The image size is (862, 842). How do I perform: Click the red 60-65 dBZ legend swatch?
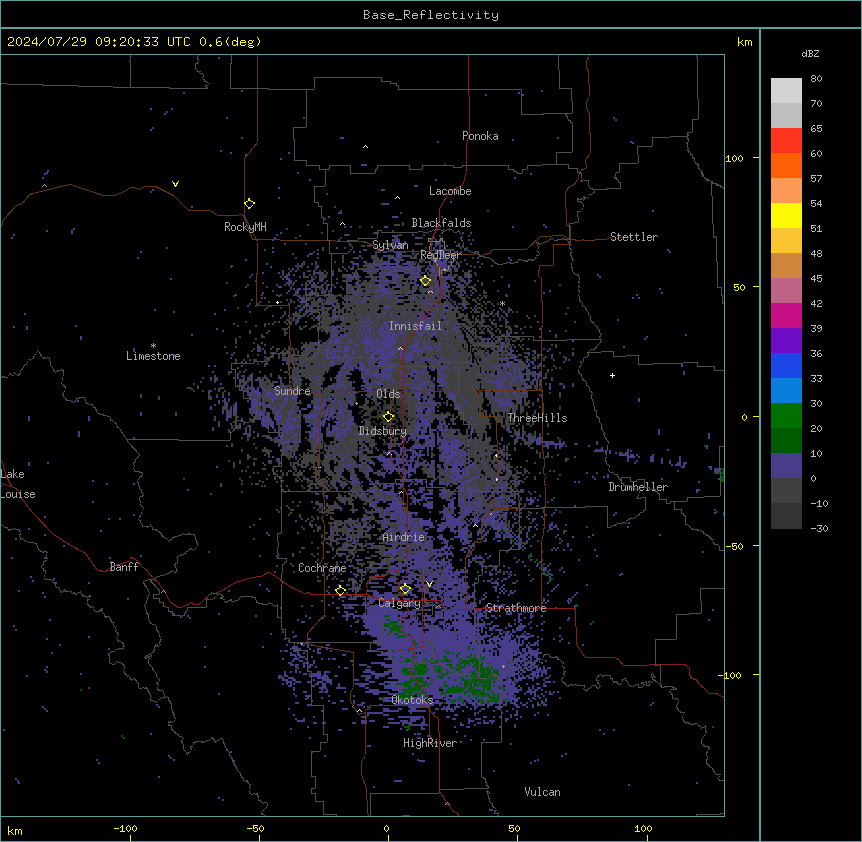[x=786, y=140]
